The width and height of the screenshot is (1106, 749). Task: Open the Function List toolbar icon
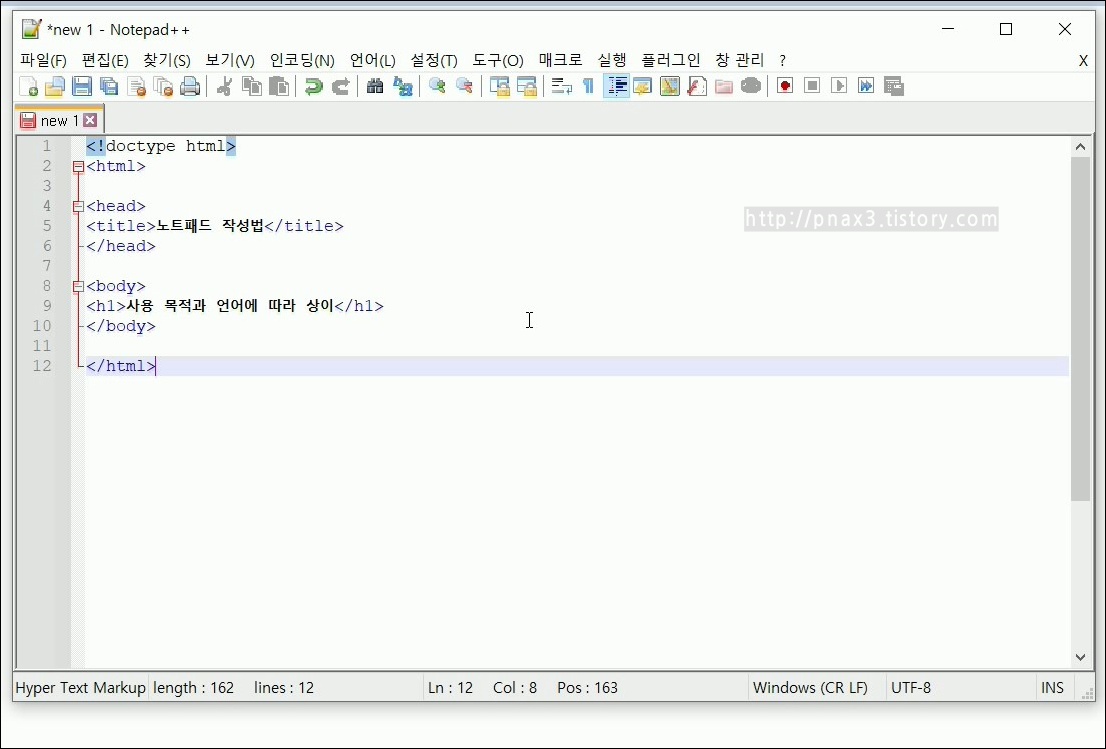point(697,86)
